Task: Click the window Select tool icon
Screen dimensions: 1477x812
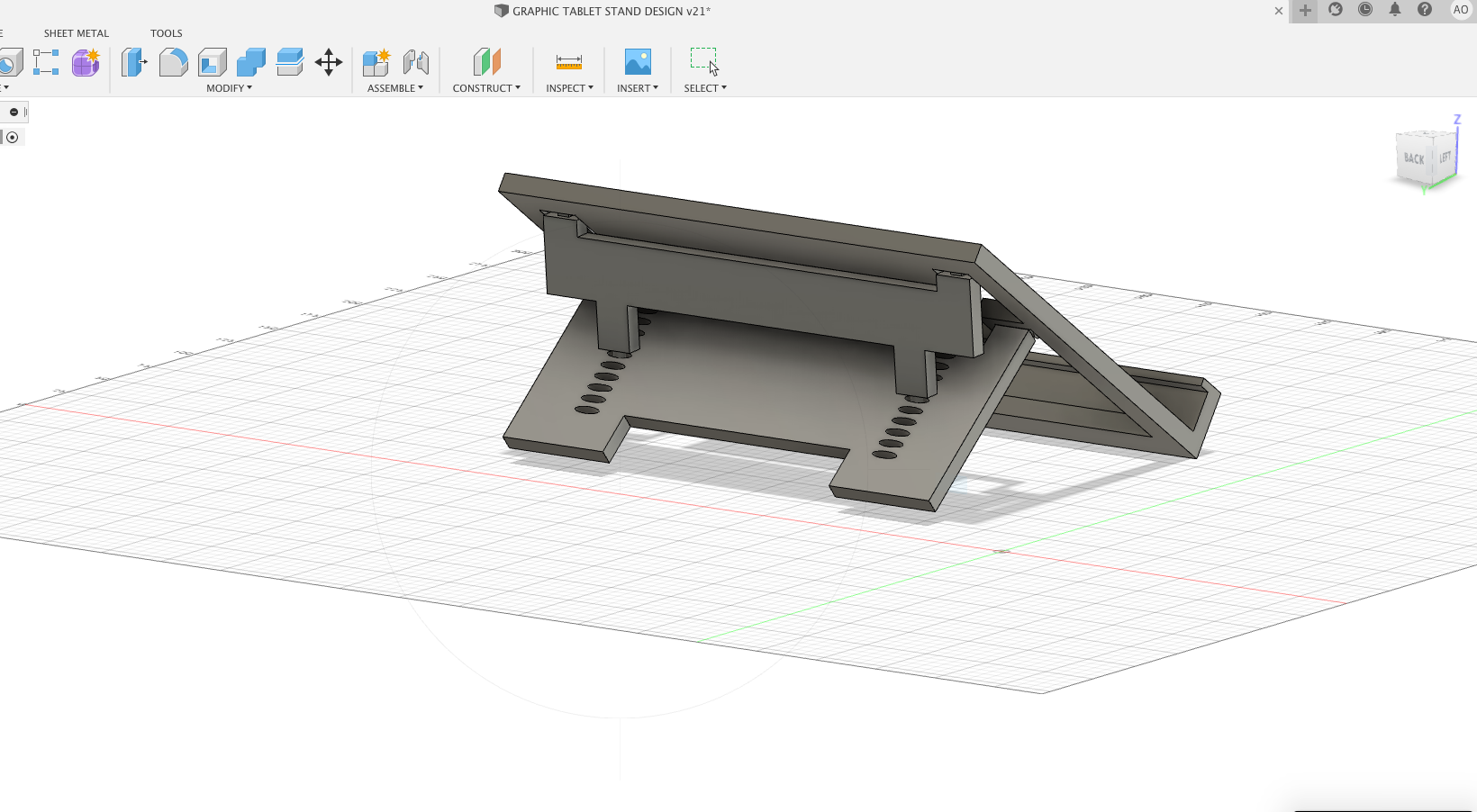Action: (704, 61)
